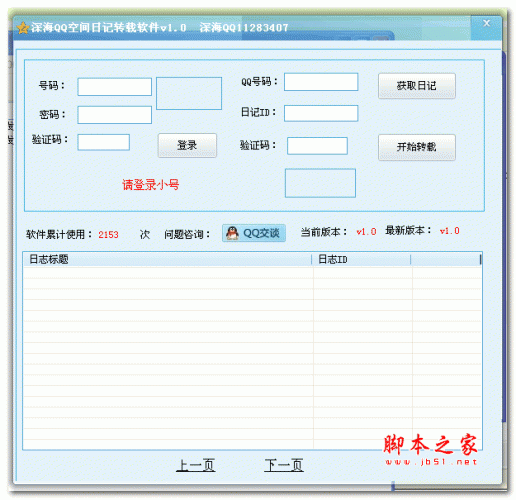
Task: Click the 日志ID column header
Action: pyautogui.click(x=361, y=259)
